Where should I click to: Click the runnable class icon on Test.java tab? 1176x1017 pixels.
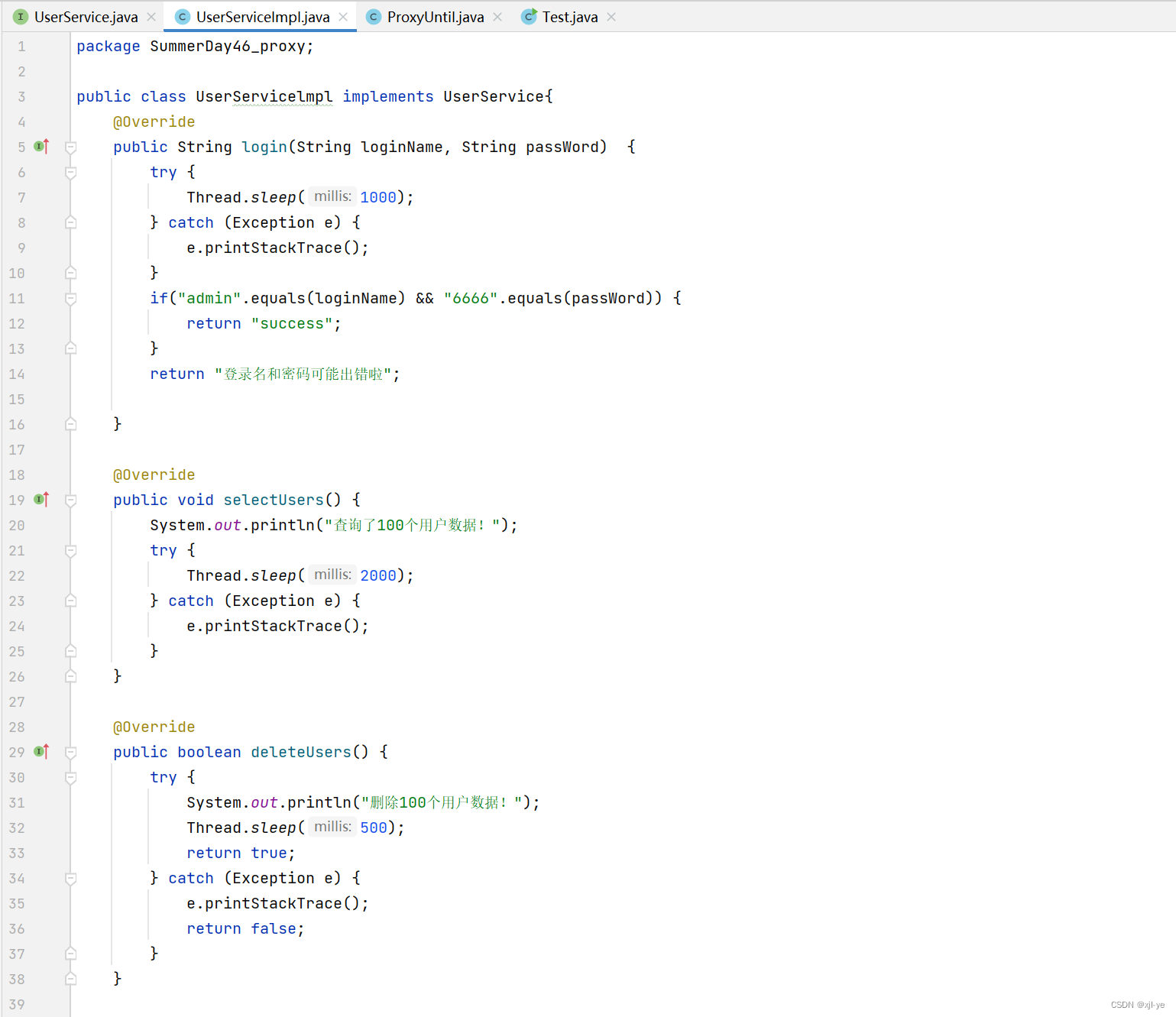(529, 17)
